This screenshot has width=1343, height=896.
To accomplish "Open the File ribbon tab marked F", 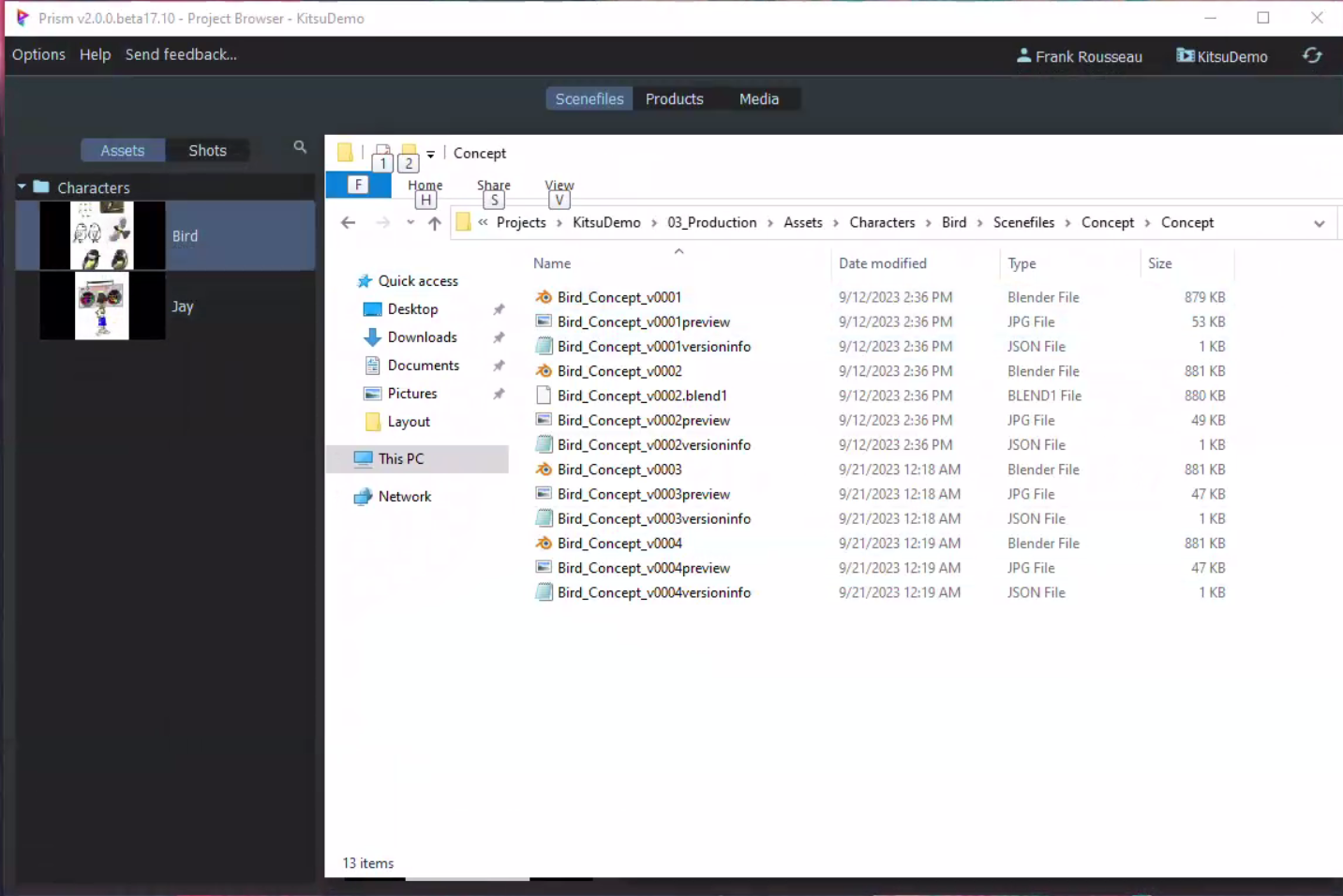I will (358, 185).
